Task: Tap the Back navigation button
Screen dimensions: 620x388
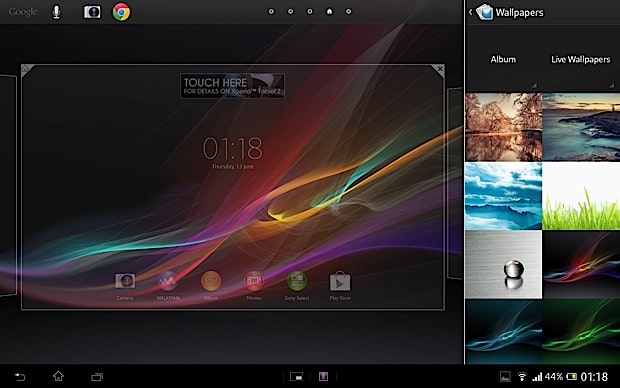Action: click(x=20, y=377)
